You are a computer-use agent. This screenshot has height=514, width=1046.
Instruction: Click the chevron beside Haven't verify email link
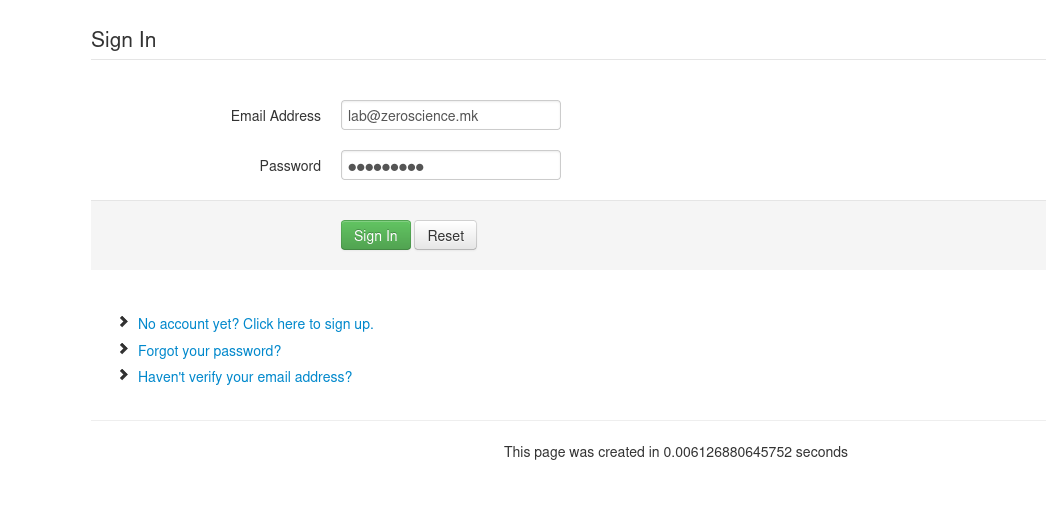coord(123,375)
